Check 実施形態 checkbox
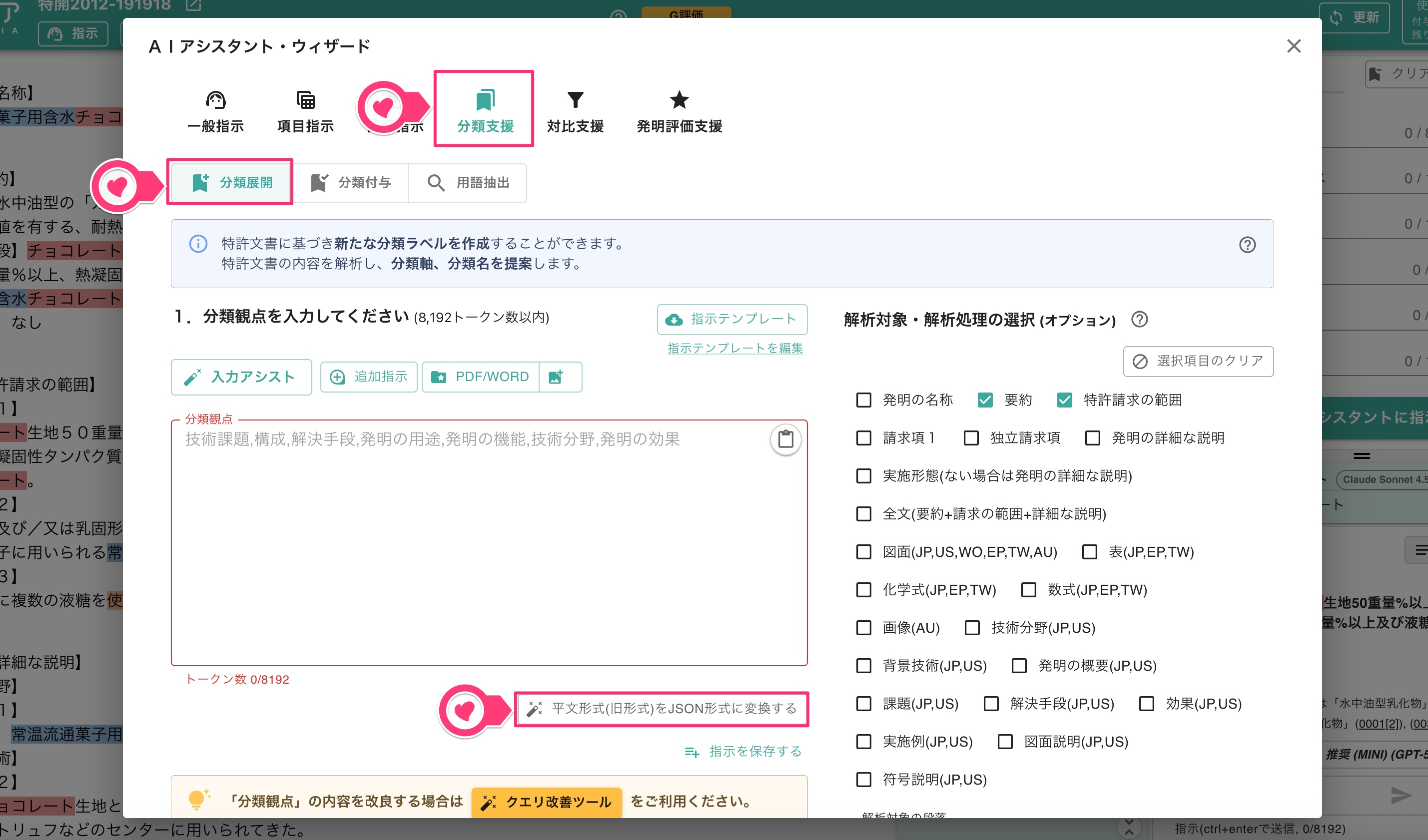Screen dimensions: 1428x840 [863, 476]
